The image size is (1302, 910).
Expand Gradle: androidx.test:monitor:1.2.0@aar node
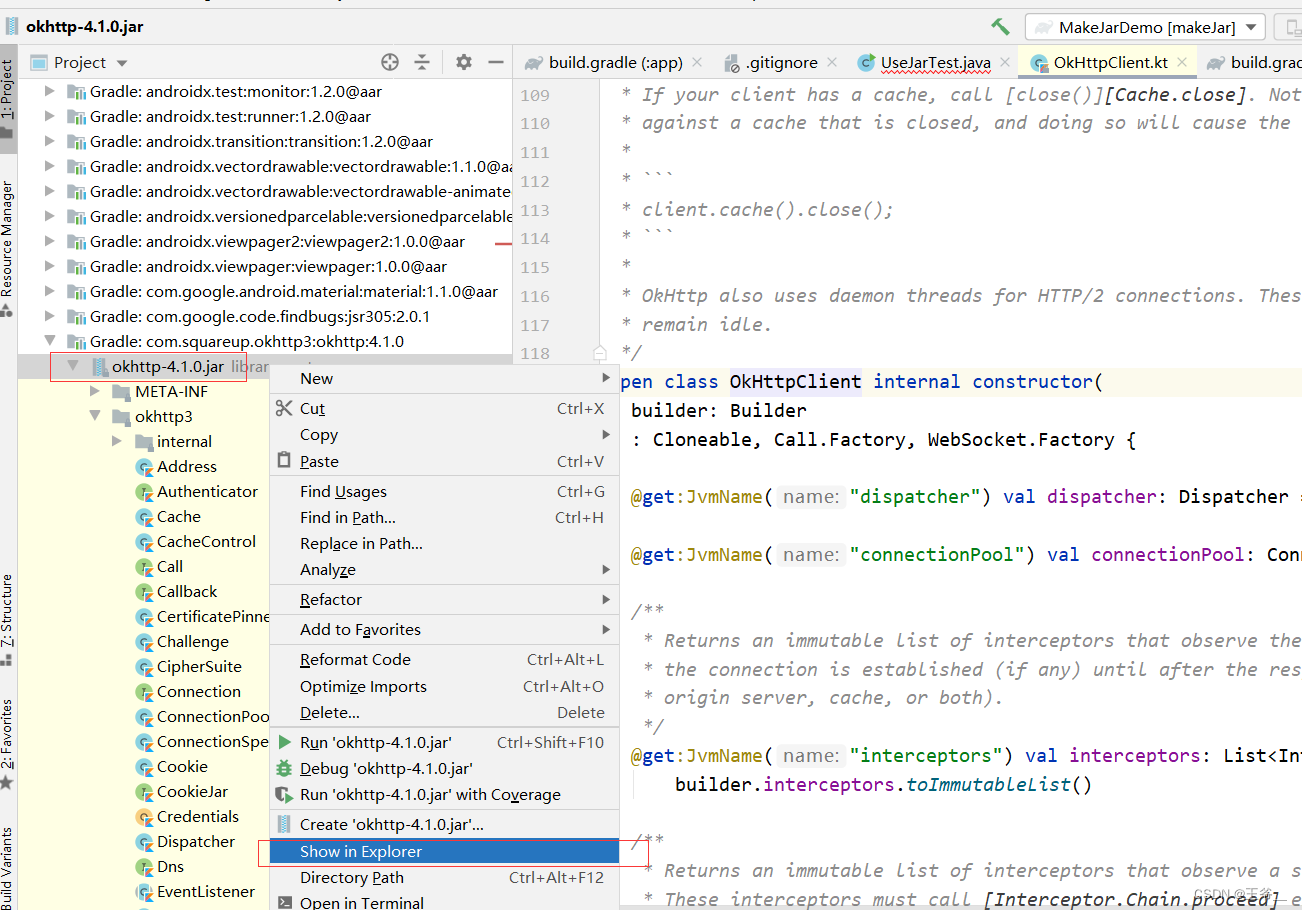click(x=50, y=91)
